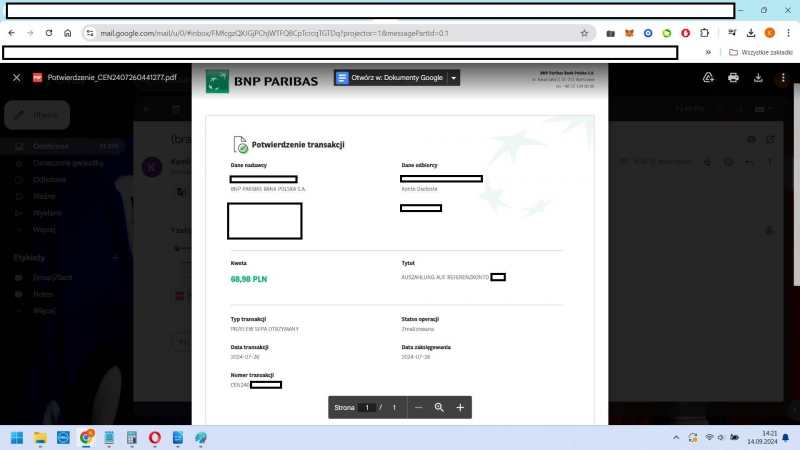This screenshot has height=450, width=800.
Task: Bookmark this page with the star icon
Action: coord(584,33)
